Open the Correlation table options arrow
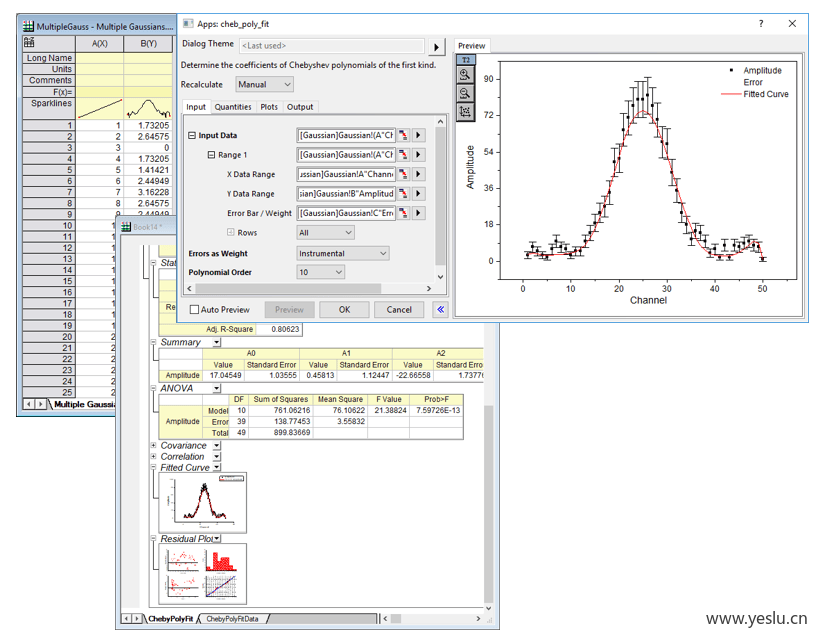Viewport: 819px width, 638px height. (x=217, y=457)
